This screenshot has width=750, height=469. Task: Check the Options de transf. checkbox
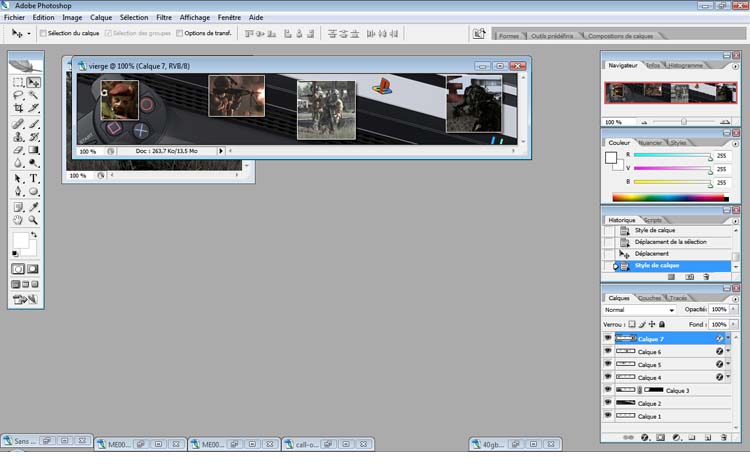(x=179, y=33)
